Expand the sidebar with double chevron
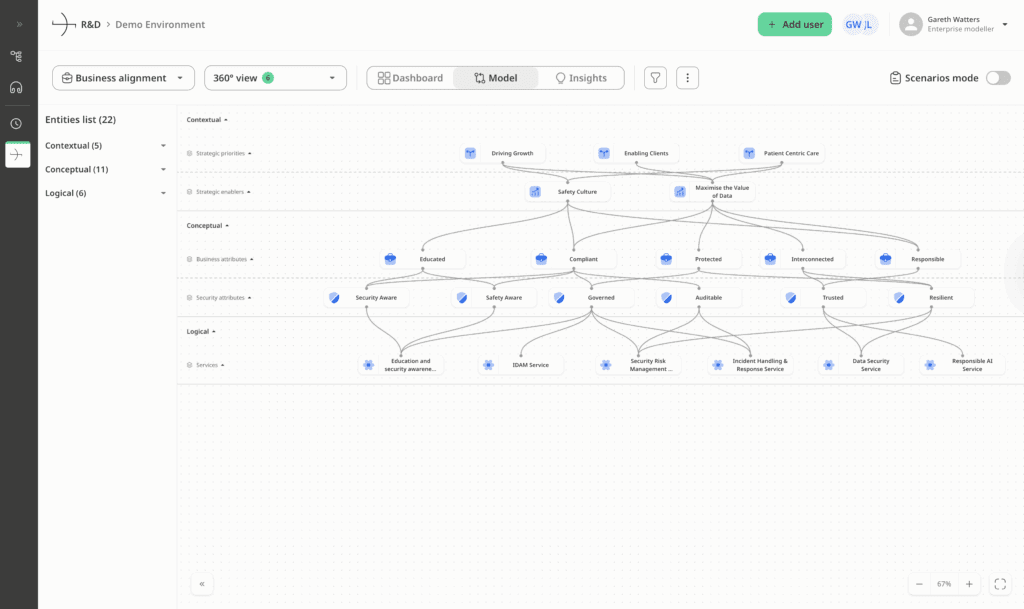The width and height of the screenshot is (1024, 609). tap(18, 24)
